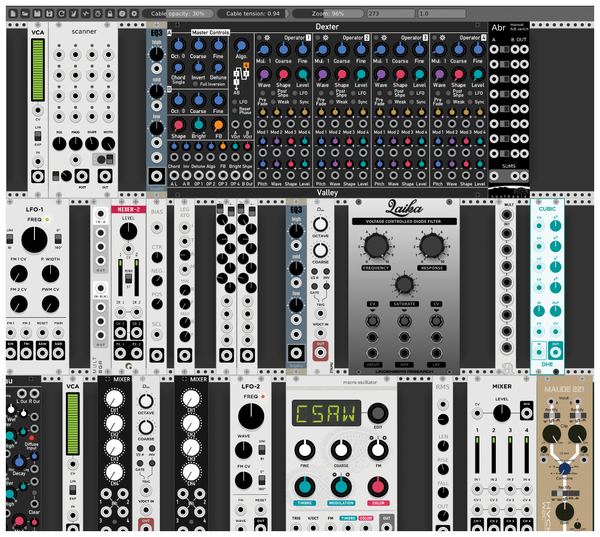Toggle LFO-1 UNI/BI switch

pyautogui.click(x=10, y=239)
